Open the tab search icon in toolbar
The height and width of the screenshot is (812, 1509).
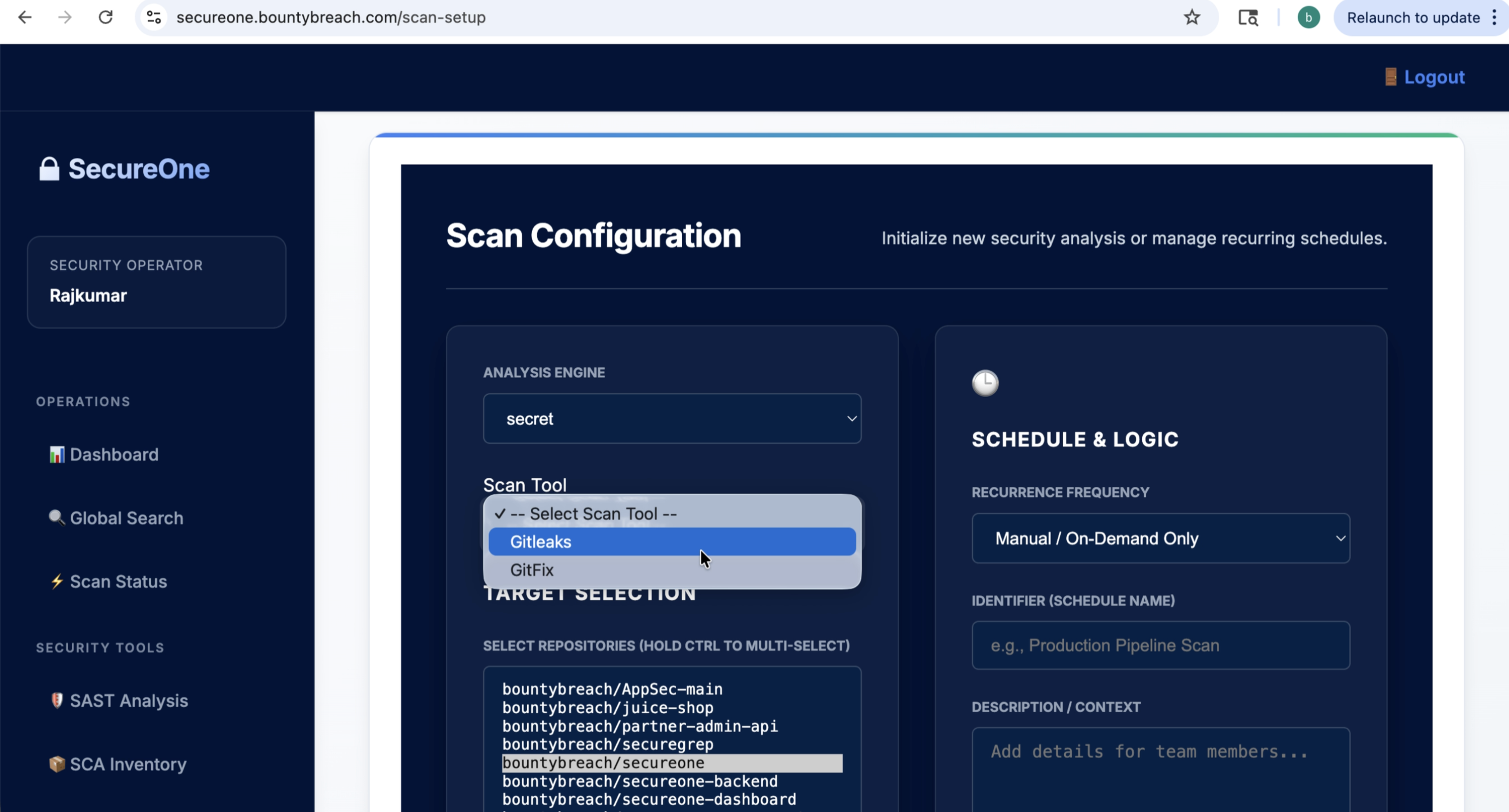(x=1248, y=17)
